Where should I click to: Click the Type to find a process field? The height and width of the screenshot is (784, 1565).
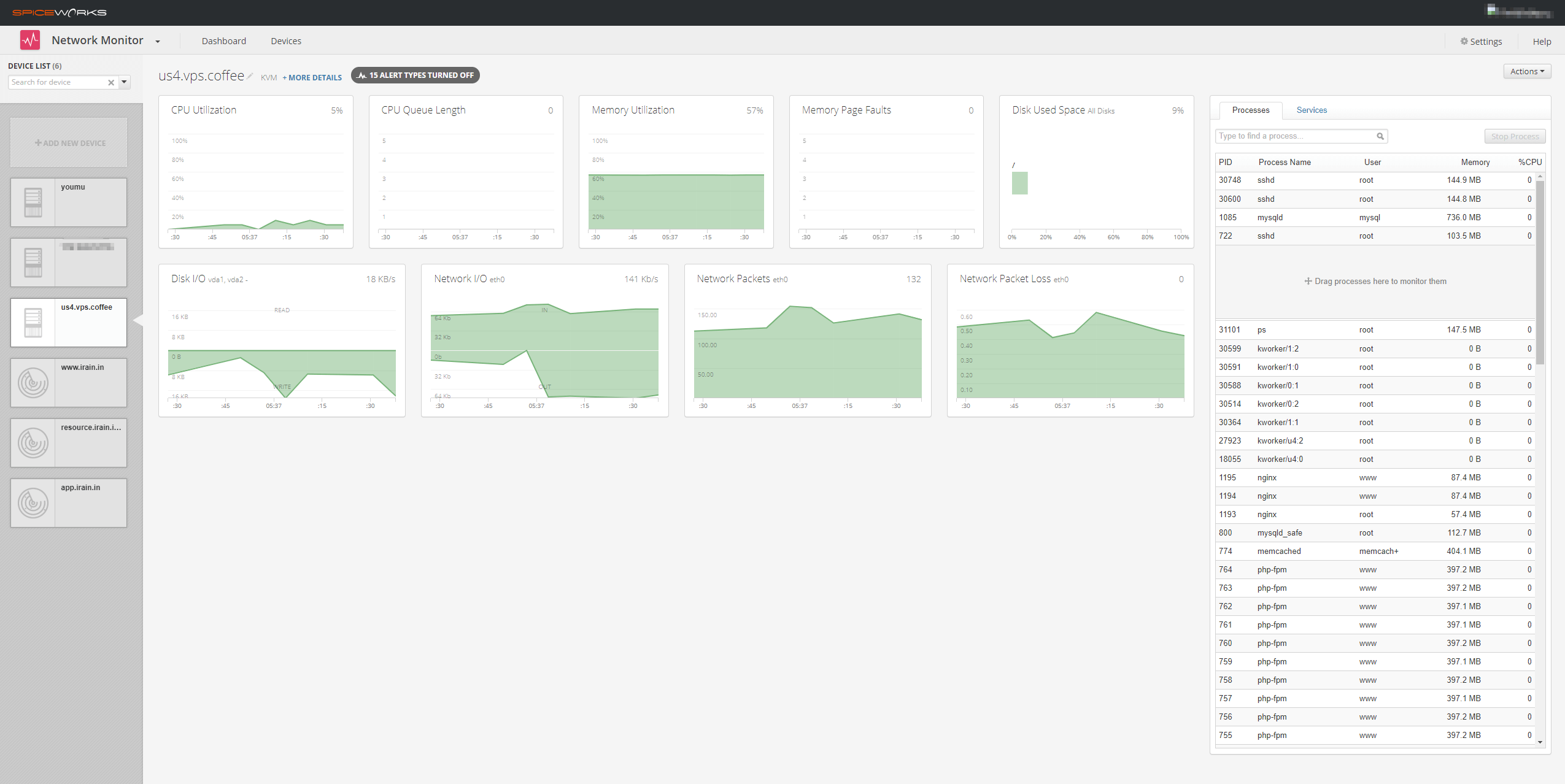1295,136
